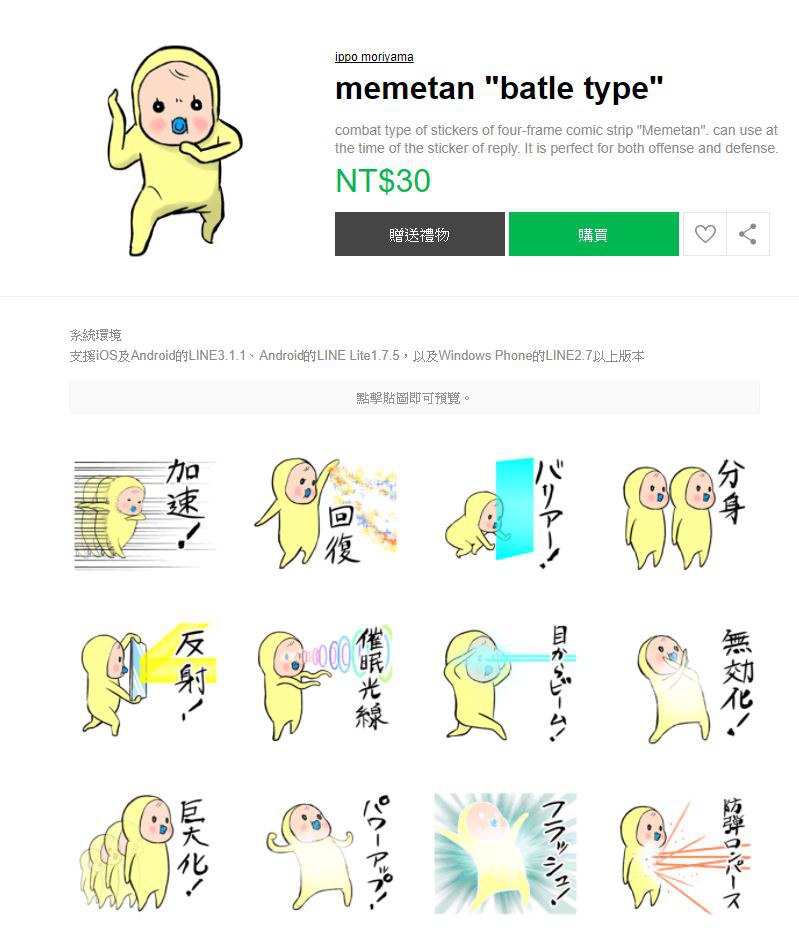Viewport: 799px width, 928px height.
Task: Open the share icon menu
Action: (748, 234)
